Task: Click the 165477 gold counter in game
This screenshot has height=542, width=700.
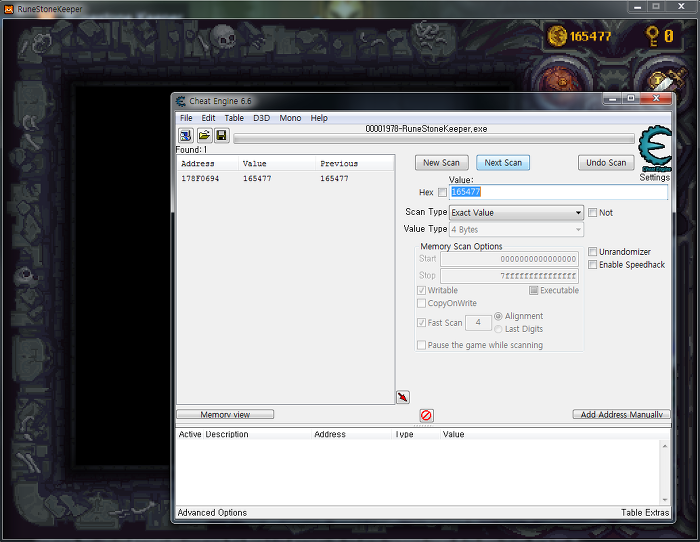Action: click(x=590, y=36)
